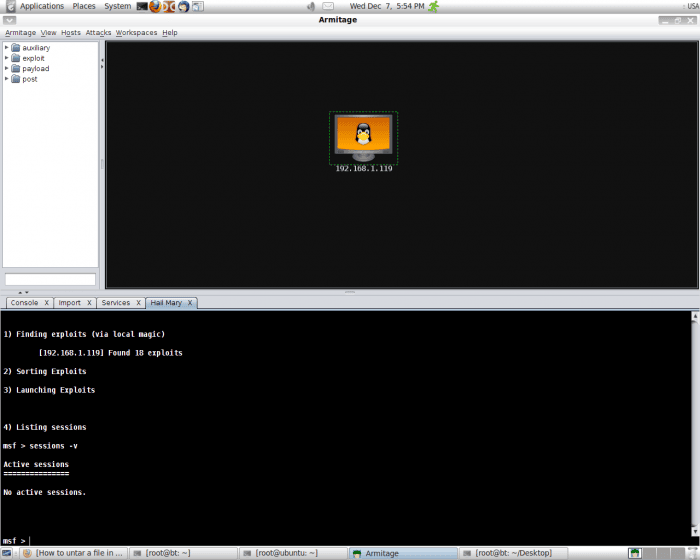Launch the terminal from top panel
This screenshot has height=560, width=700.
[x=142, y=6]
